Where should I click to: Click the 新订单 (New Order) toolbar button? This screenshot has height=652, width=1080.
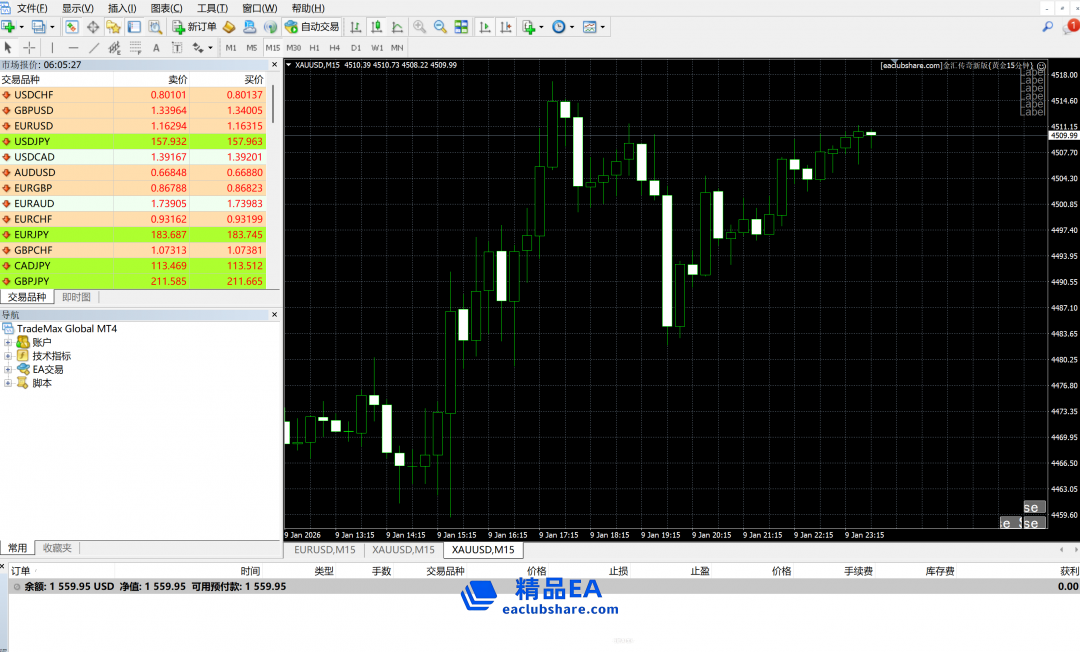click(194, 27)
